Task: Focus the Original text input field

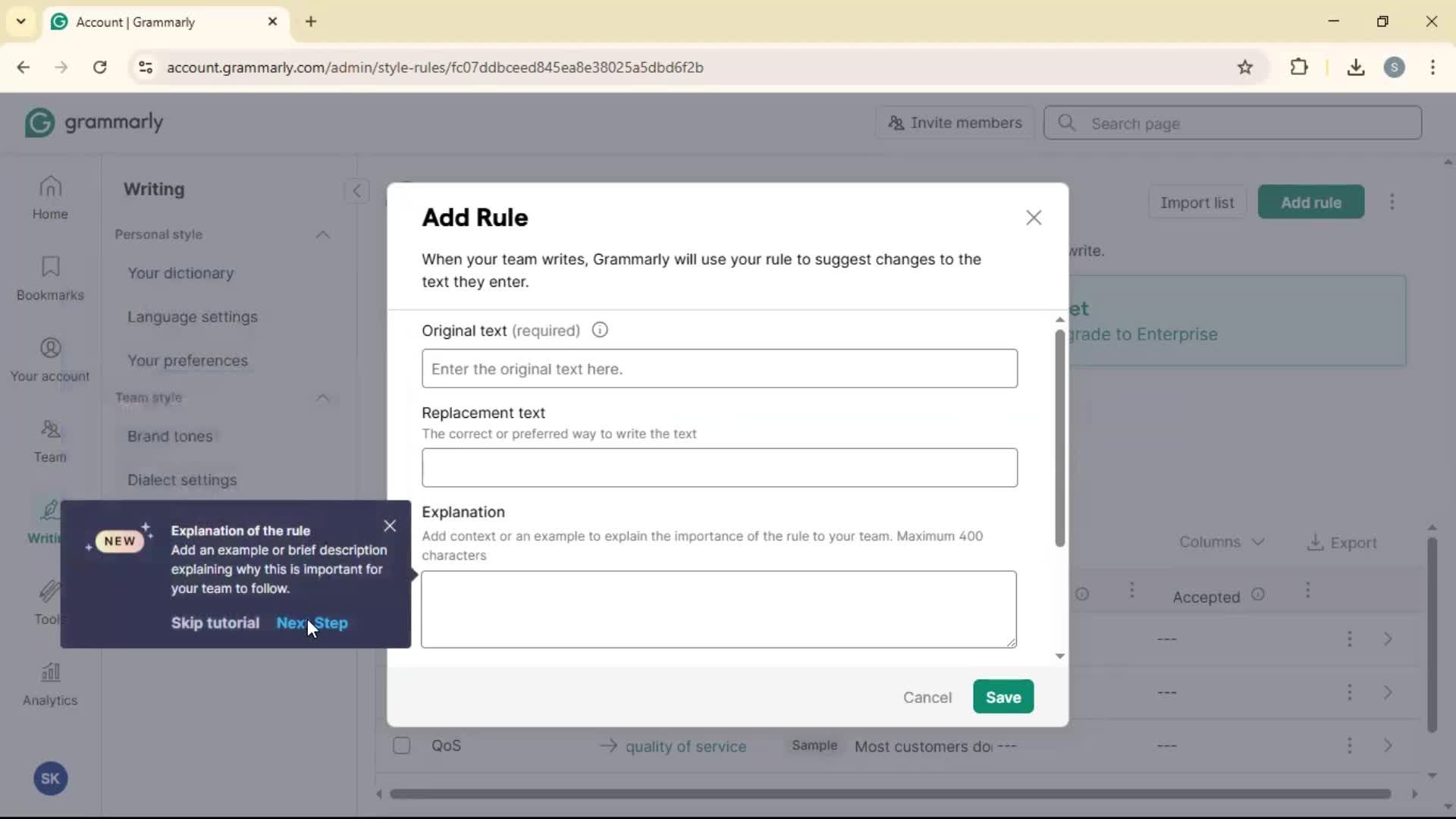Action: (x=719, y=369)
